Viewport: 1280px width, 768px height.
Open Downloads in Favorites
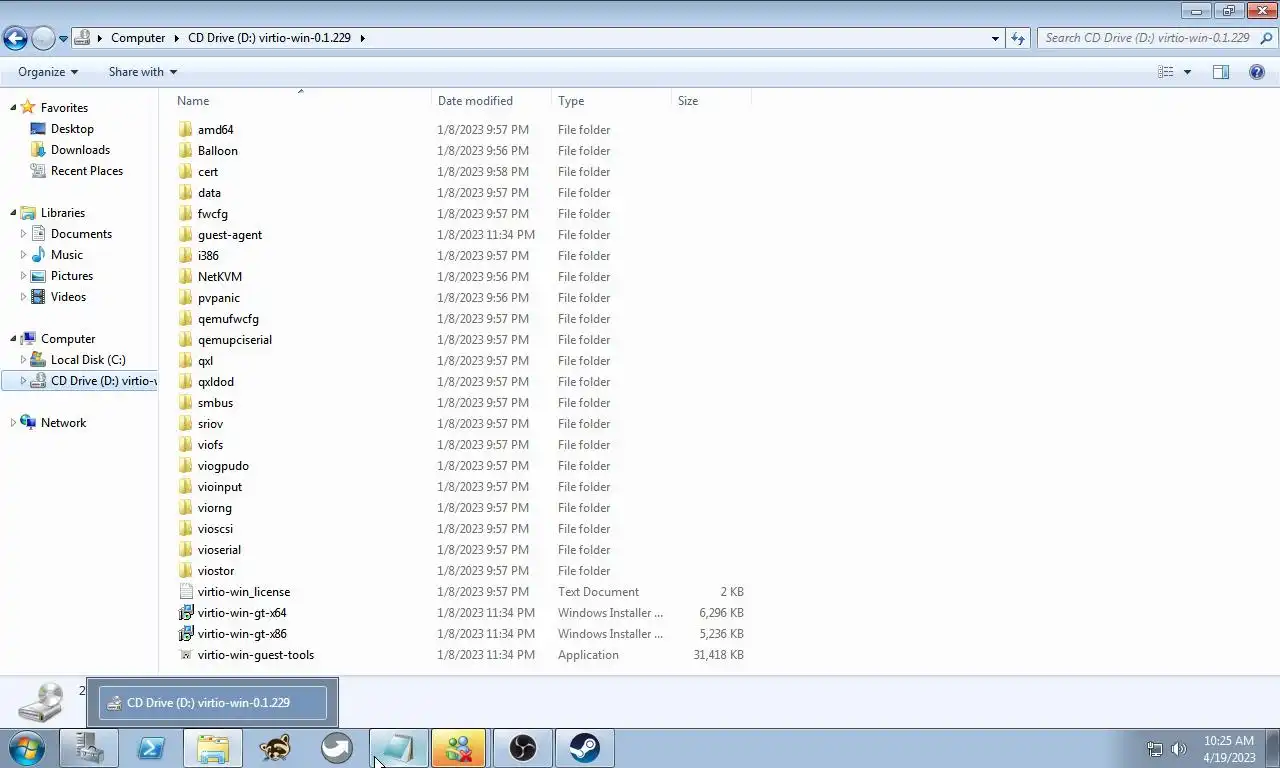click(80, 150)
